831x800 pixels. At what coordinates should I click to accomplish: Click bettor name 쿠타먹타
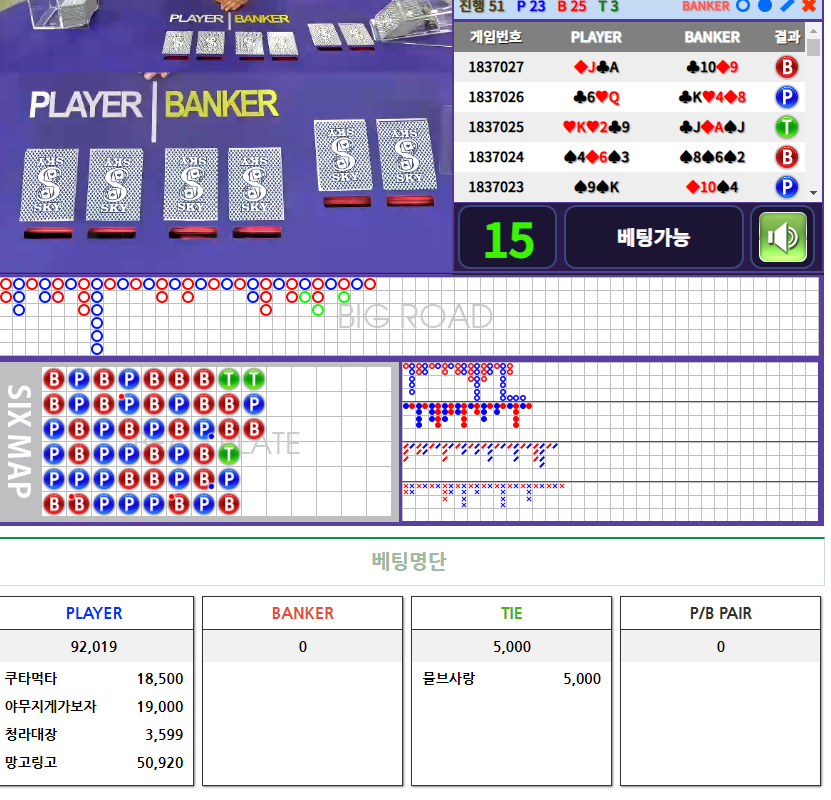(x=31, y=679)
